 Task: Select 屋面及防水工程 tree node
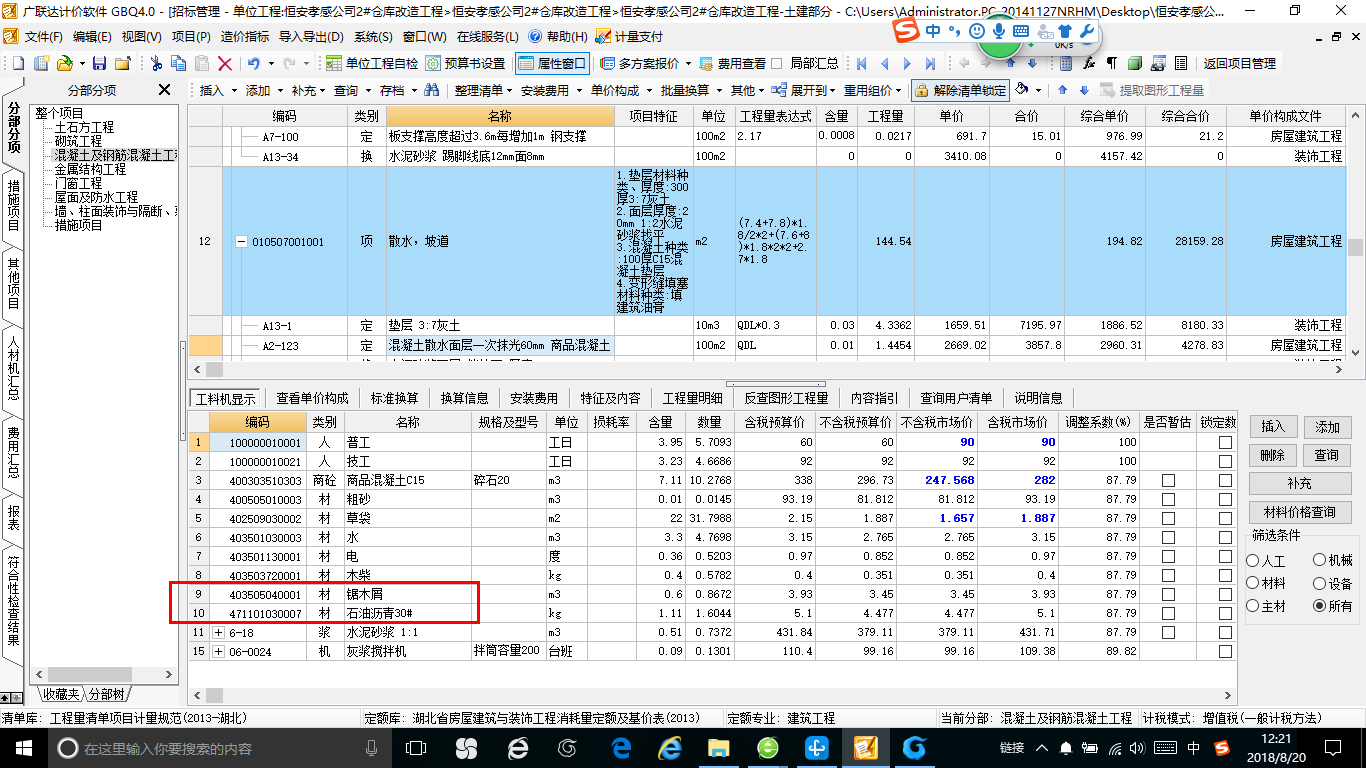[97, 197]
